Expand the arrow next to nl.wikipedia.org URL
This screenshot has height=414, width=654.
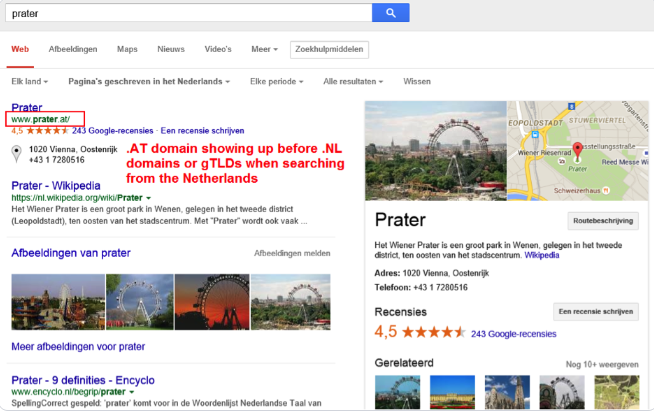[148, 198]
